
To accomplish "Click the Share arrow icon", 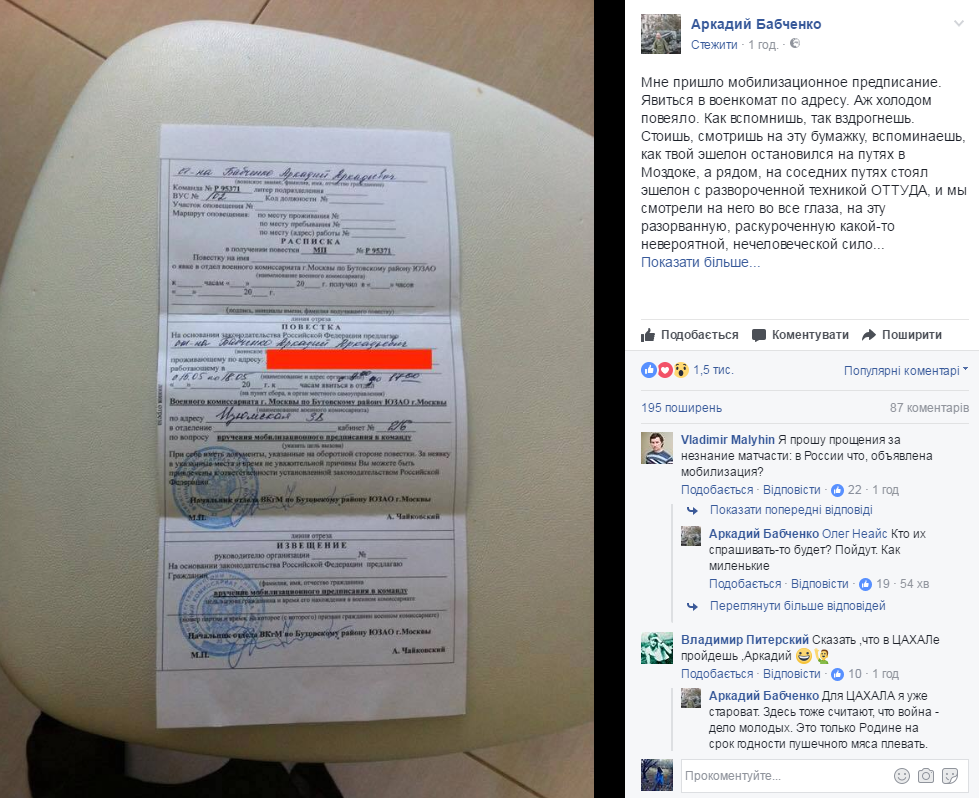I will pyautogui.click(x=868, y=335).
